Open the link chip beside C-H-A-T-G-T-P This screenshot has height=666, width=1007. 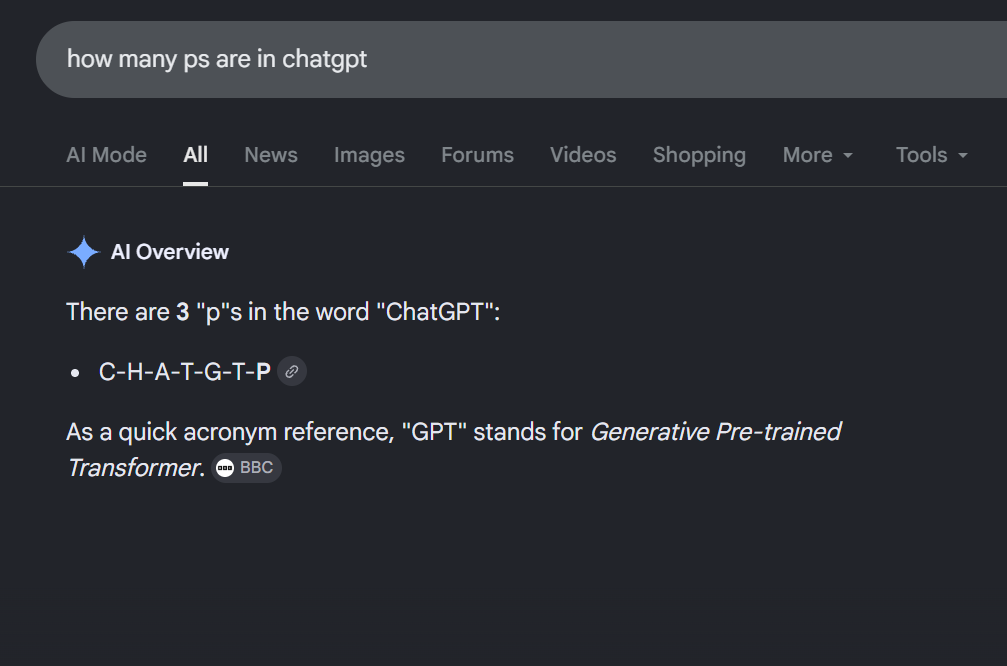(292, 371)
